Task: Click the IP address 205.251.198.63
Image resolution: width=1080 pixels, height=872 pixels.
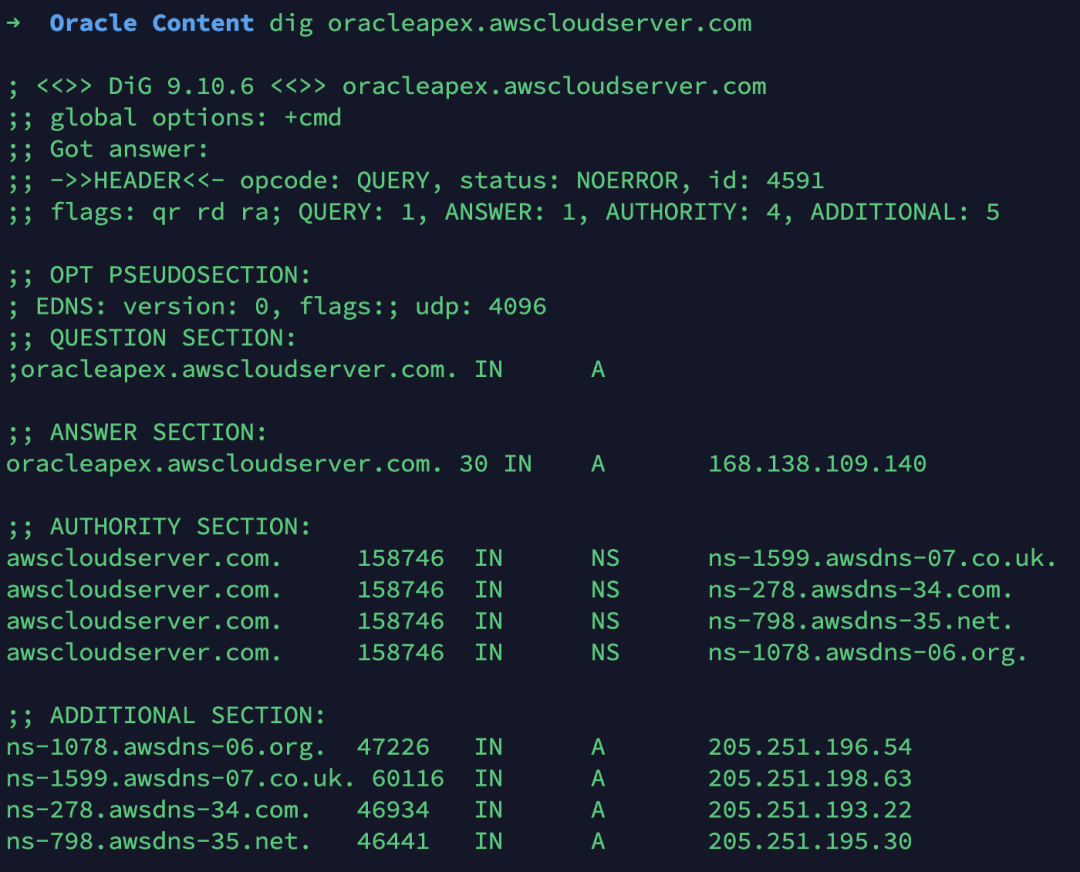Action: pos(810,778)
